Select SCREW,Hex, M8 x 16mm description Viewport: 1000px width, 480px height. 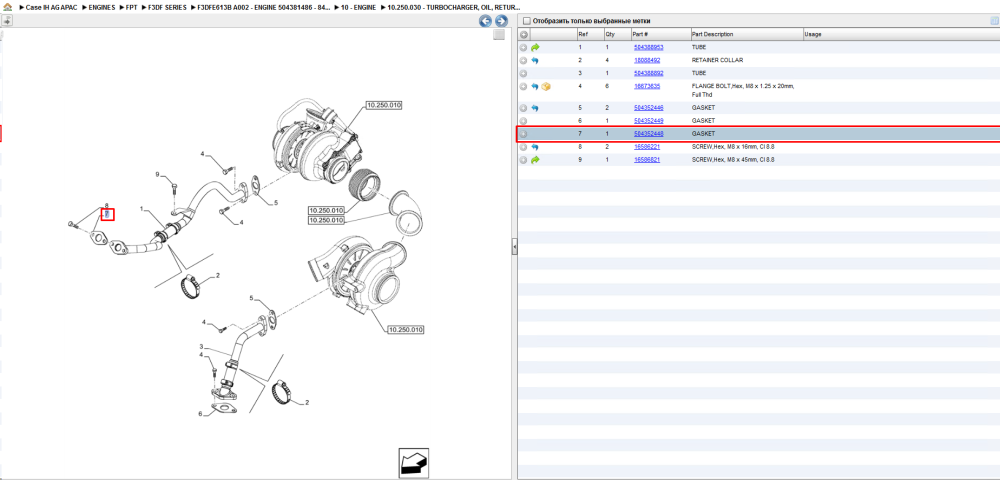(x=733, y=147)
